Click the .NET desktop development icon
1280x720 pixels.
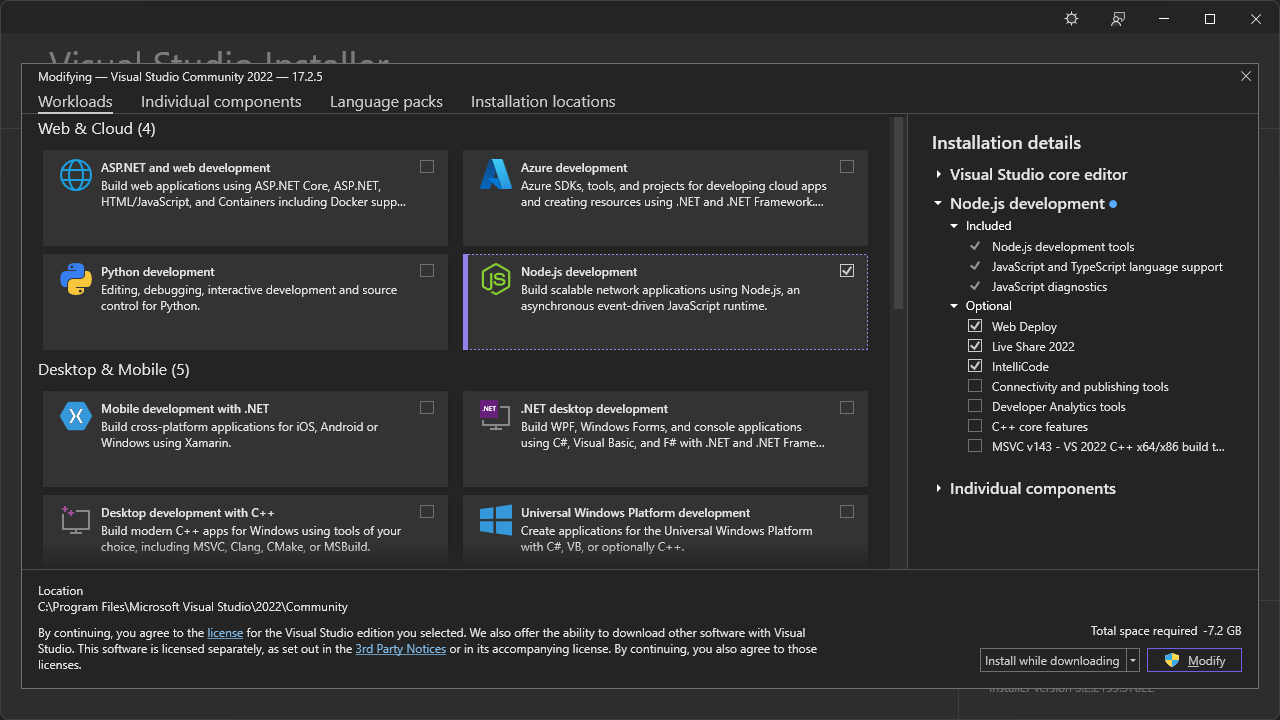pos(496,416)
